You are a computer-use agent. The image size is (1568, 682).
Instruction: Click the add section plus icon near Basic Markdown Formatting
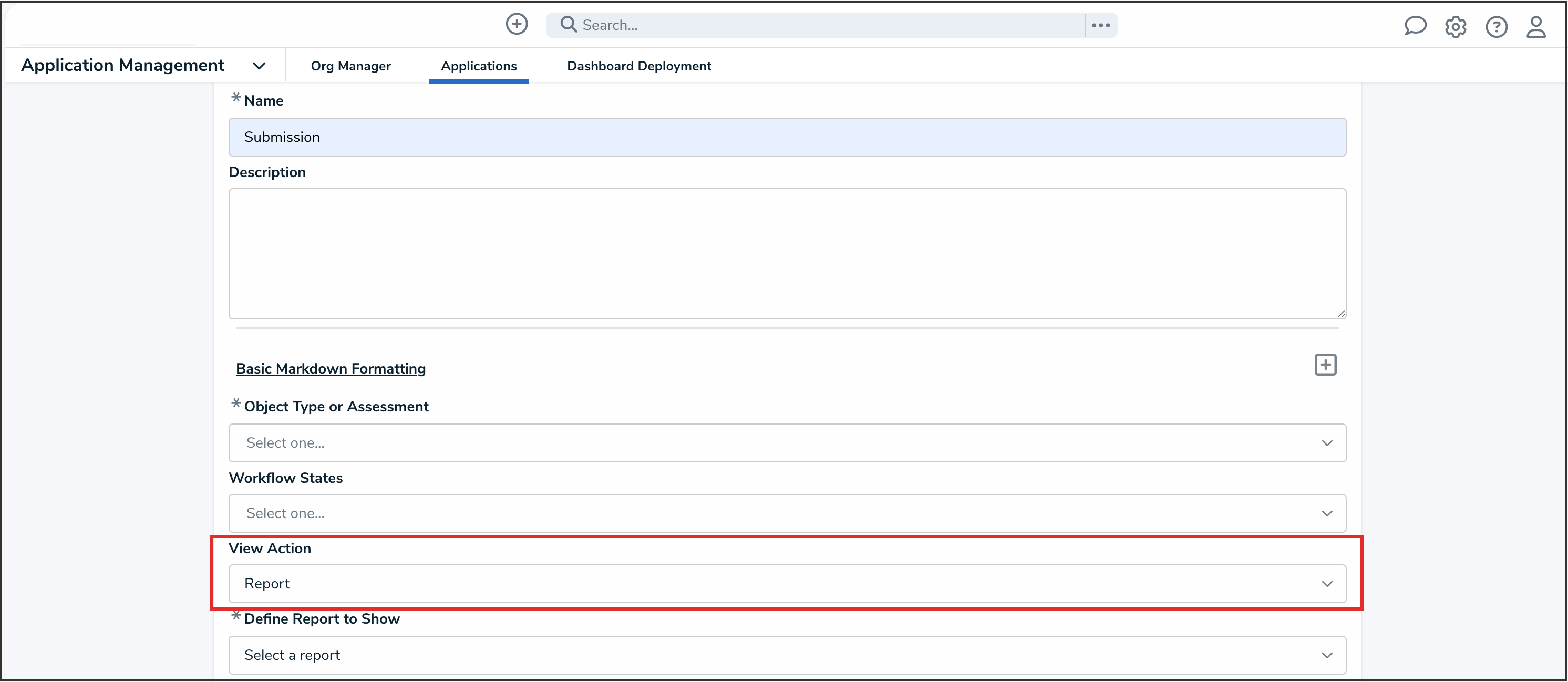tap(1325, 365)
